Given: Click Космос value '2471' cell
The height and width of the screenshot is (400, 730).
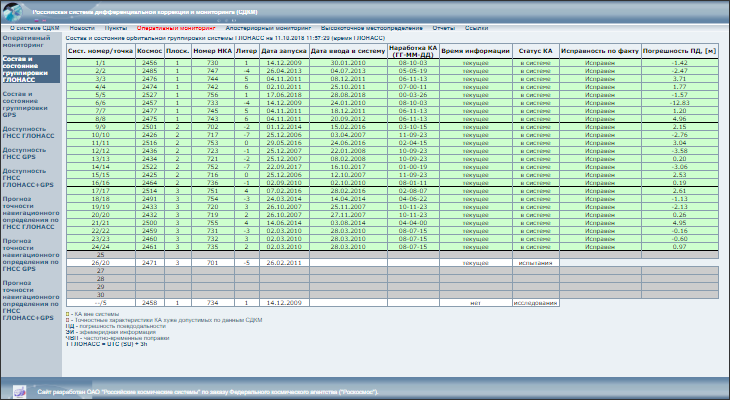Looking at the screenshot, I should pos(149,263).
